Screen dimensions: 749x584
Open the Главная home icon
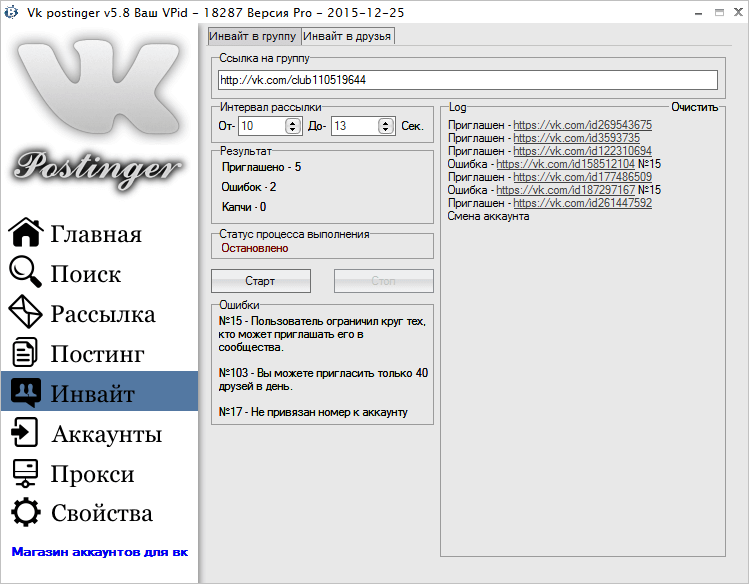click(x=26, y=233)
